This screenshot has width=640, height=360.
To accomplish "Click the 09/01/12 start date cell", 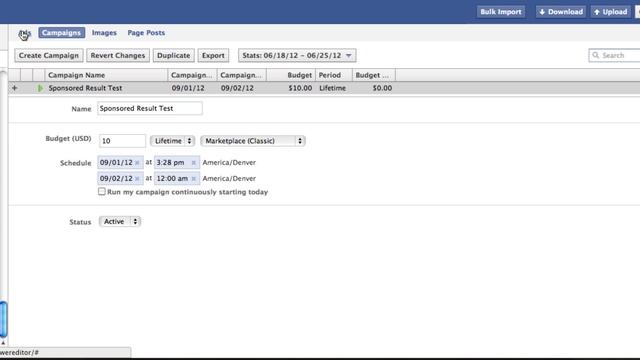I will pos(188,88).
